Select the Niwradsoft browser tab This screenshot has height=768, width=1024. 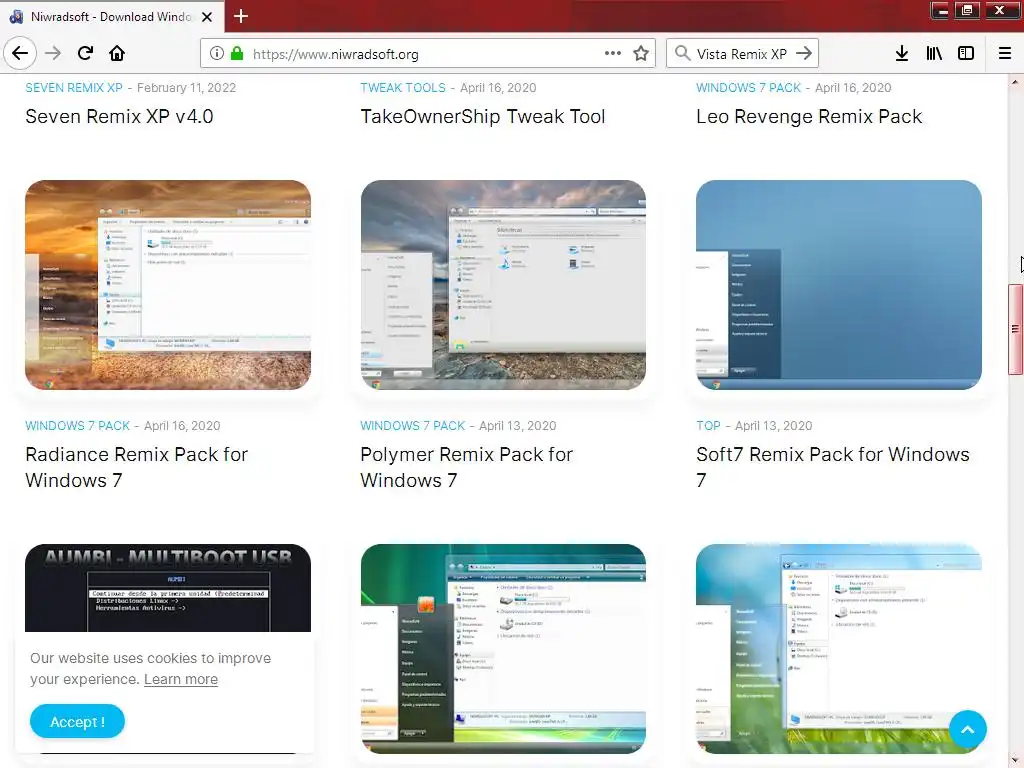[x=112, y=17]
